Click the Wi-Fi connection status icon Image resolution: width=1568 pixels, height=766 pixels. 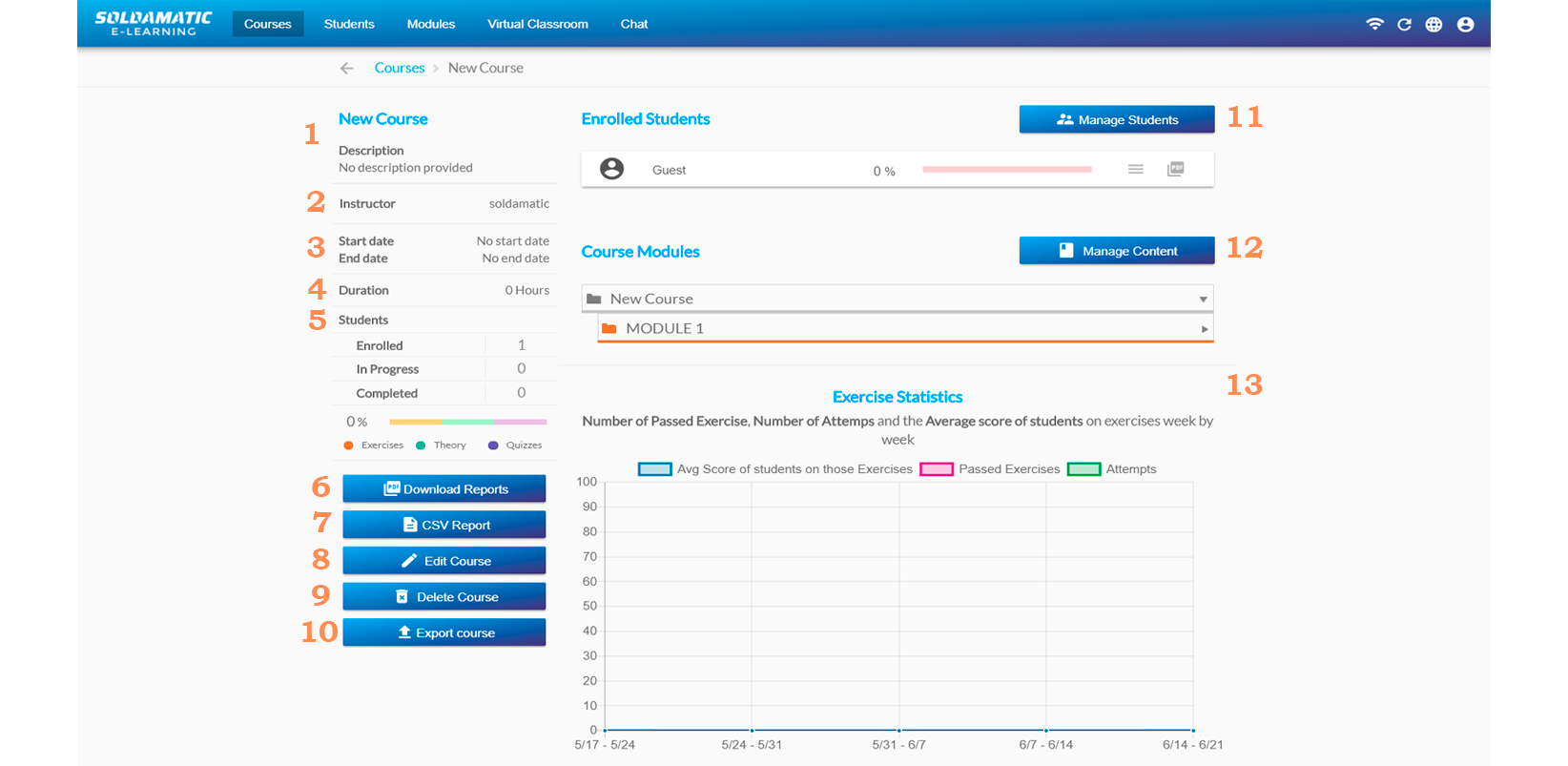tap(1374, 25)
